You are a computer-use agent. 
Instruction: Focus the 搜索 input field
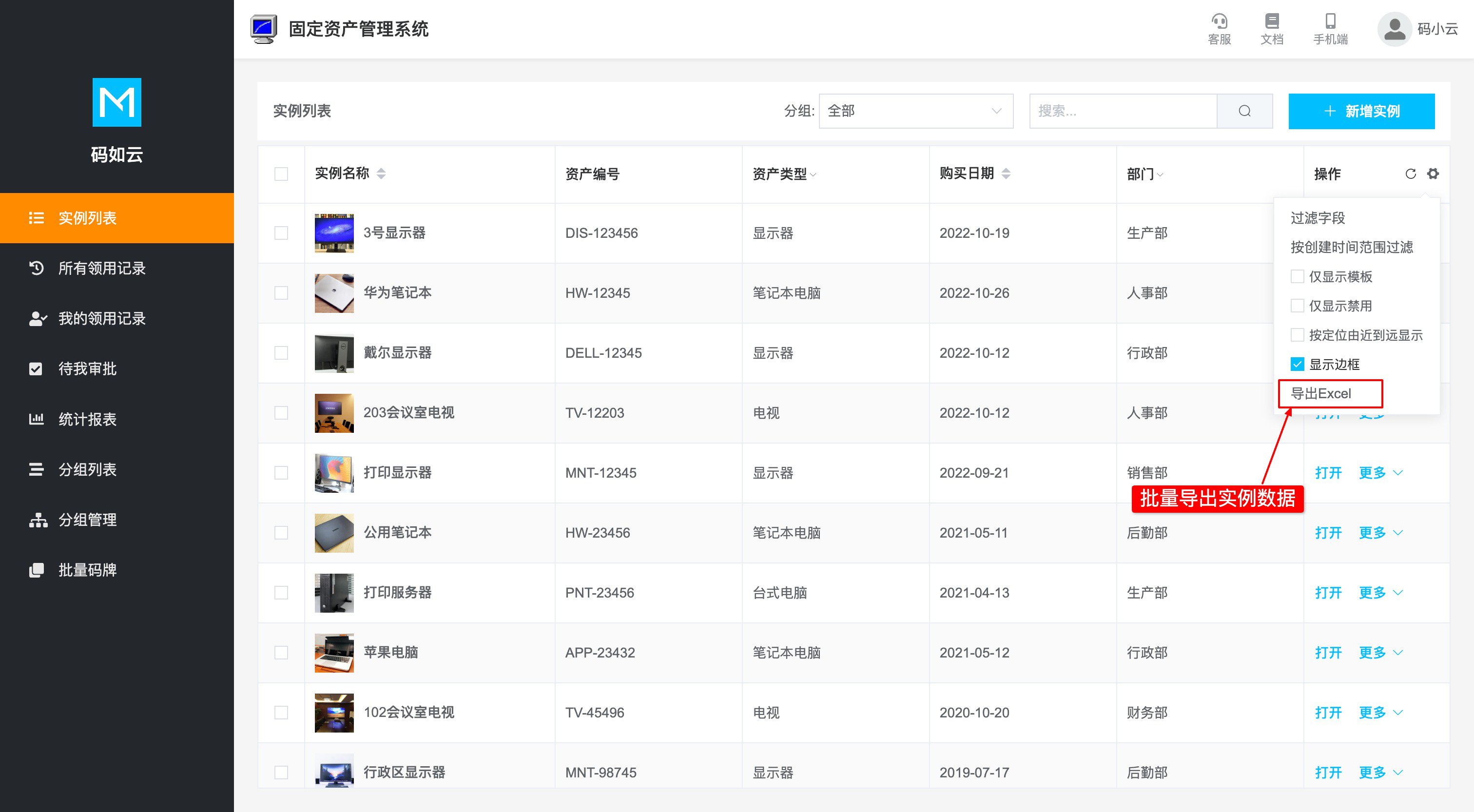click(1123, 111)
